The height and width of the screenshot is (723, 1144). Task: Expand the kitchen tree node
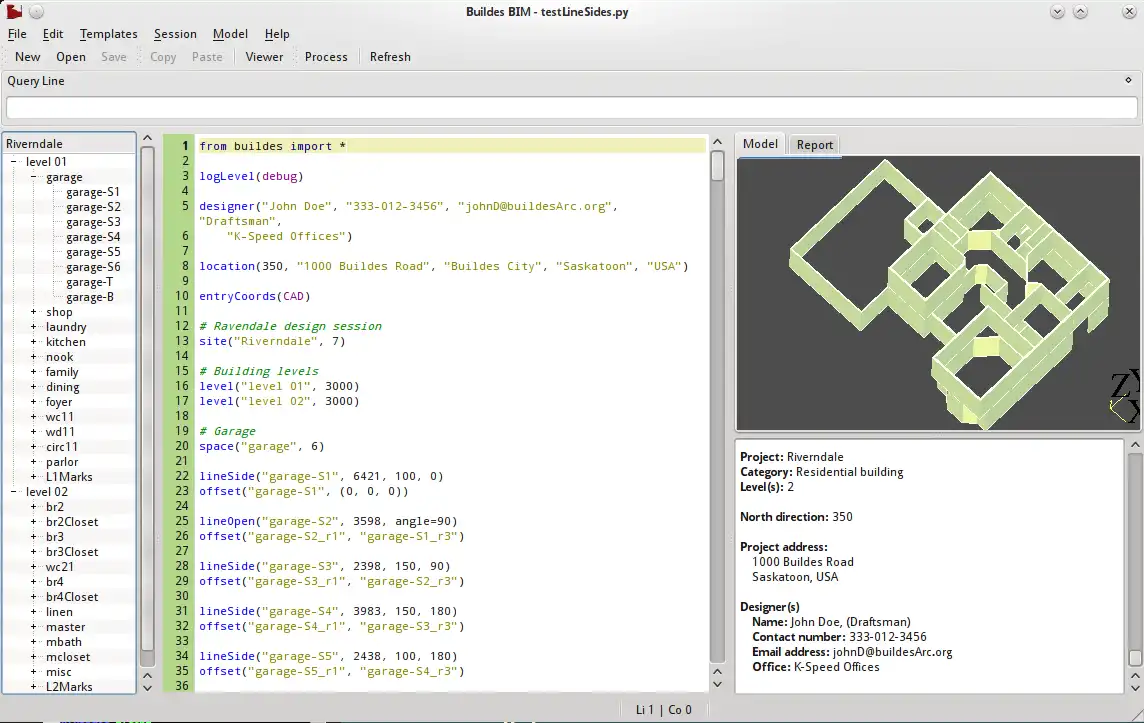pos(33,342)
